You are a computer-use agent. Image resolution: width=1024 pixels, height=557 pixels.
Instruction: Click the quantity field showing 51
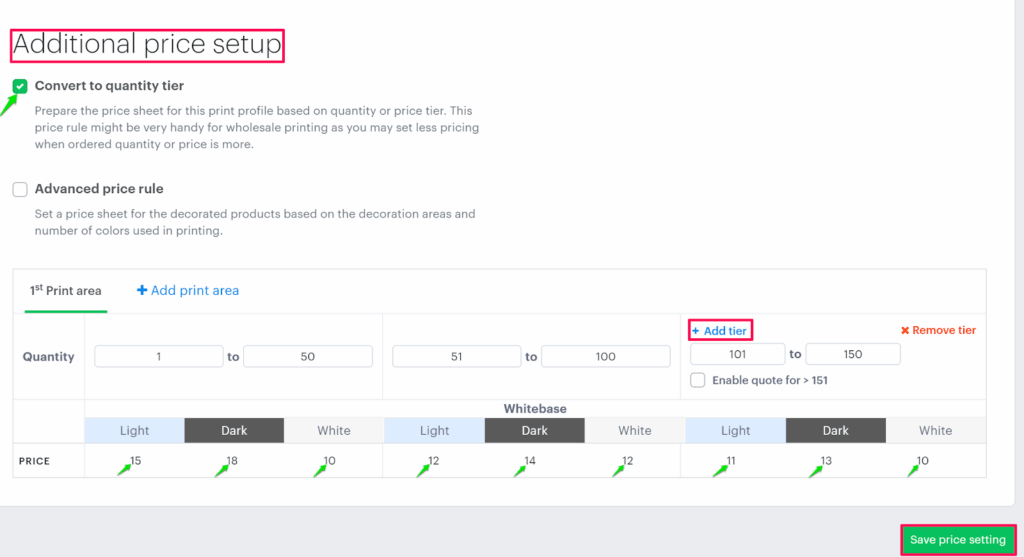point(457,356)
